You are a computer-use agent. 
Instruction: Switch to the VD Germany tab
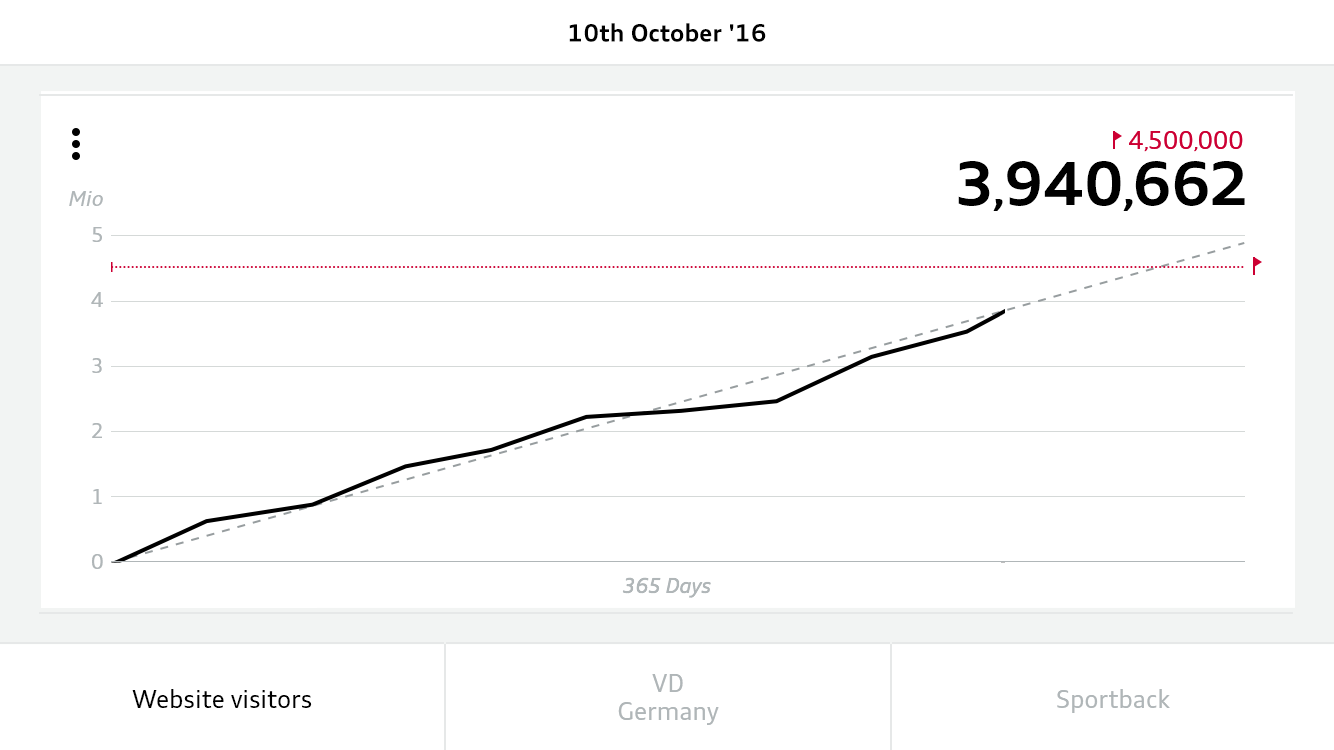click(667, 698)
